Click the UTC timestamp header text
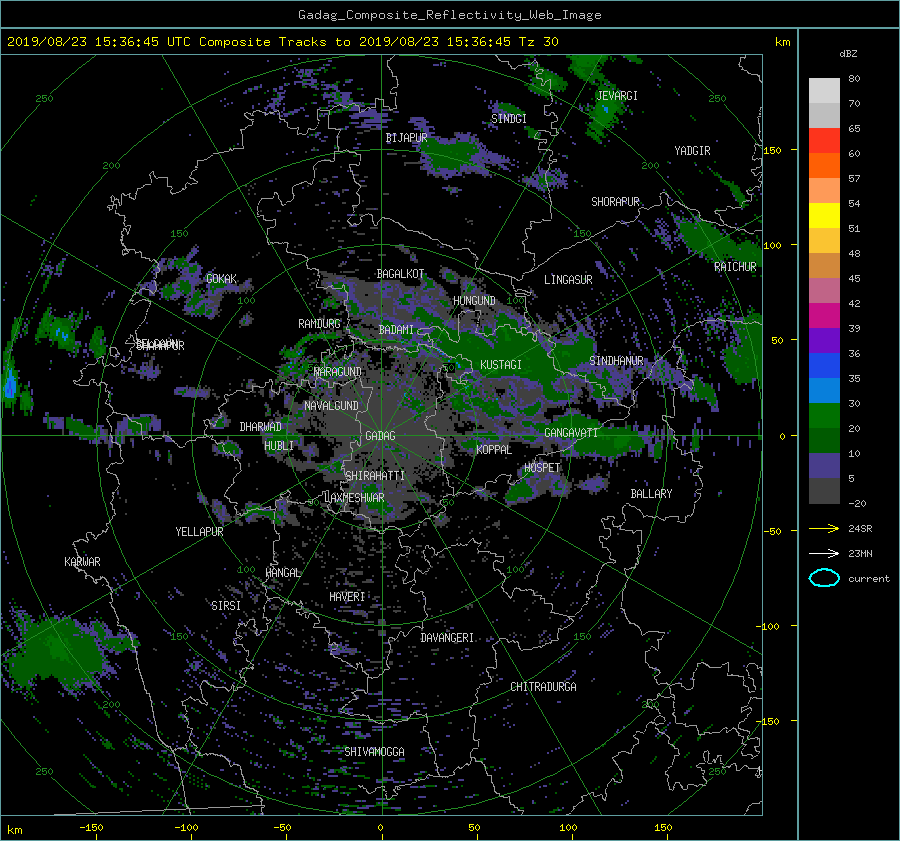 tap(282, 42)
